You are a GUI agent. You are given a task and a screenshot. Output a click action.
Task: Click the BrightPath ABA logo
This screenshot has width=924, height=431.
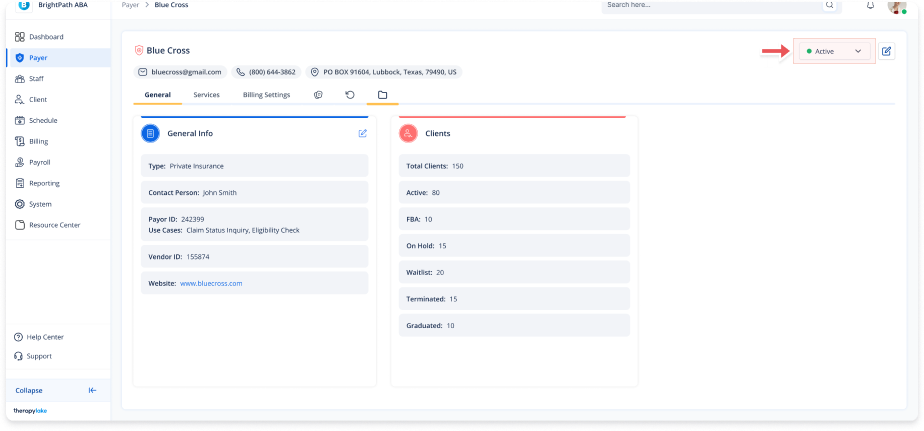(x=24, y=5)
